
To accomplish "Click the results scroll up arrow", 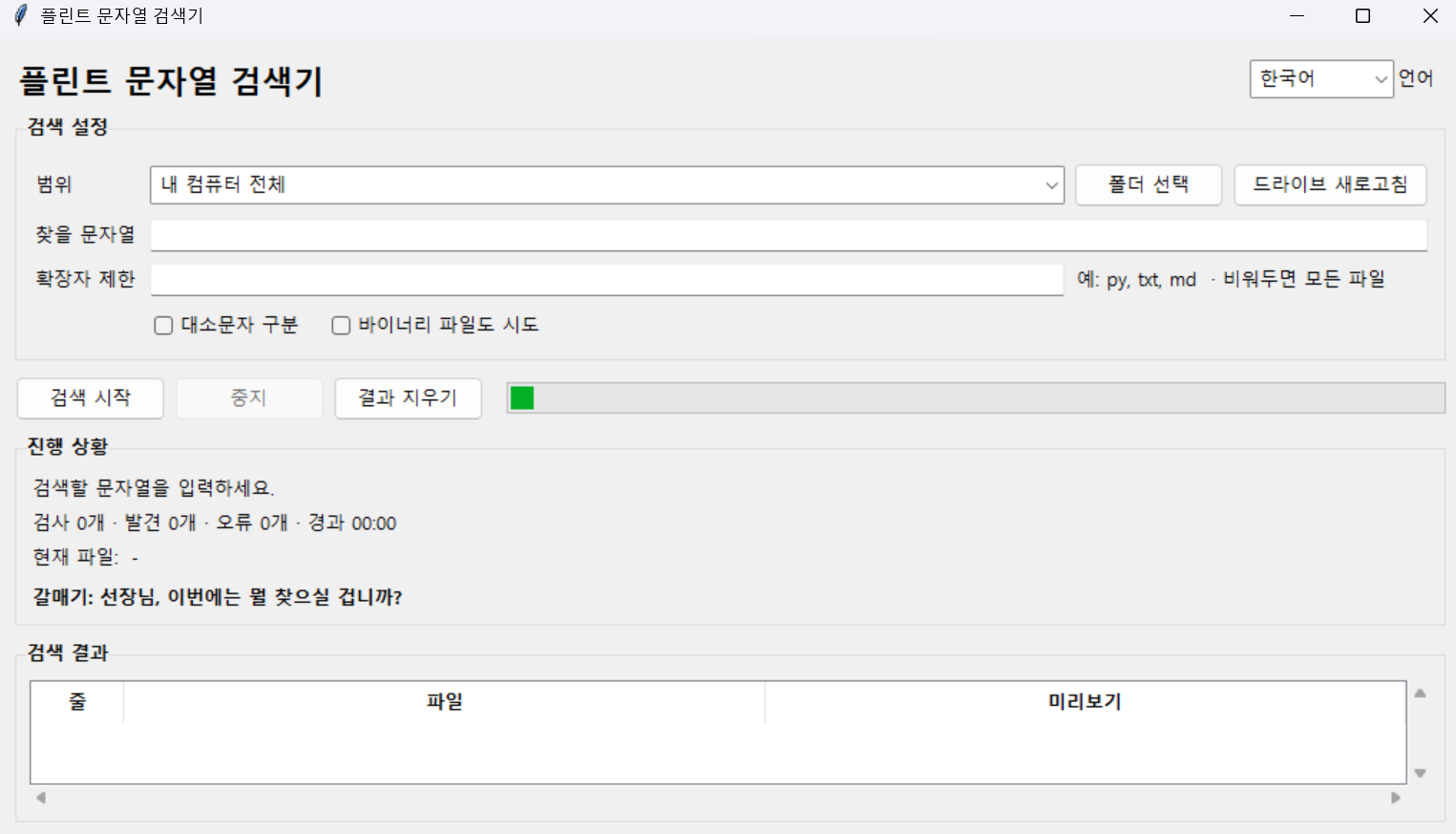I will pyautogui.click(x=1421, y=694).
